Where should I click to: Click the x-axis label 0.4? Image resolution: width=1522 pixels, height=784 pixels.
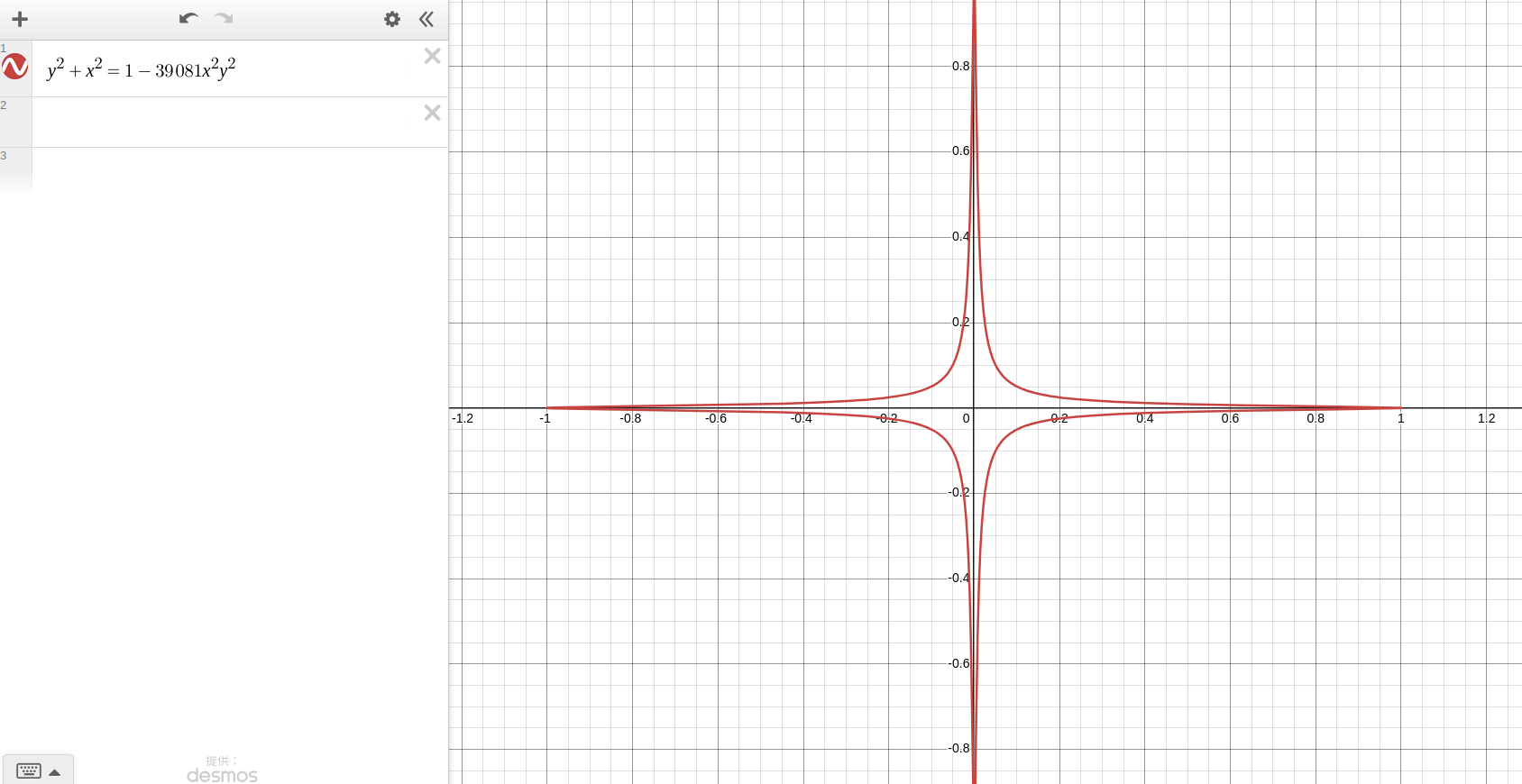pyautogui.click(x=1144, y=418)
